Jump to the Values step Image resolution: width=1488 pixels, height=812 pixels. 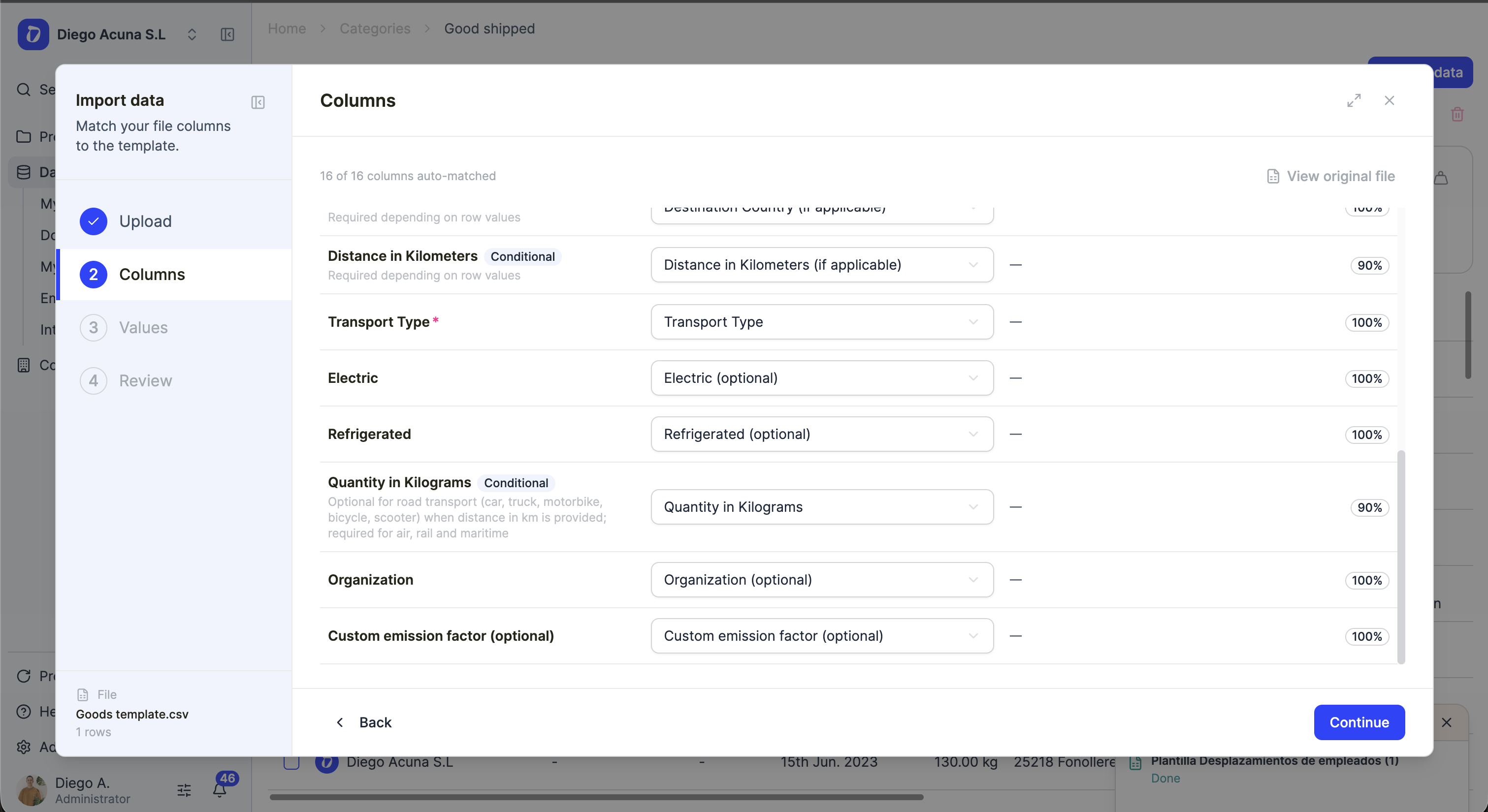pyautogui.click(x=174, y=327)
